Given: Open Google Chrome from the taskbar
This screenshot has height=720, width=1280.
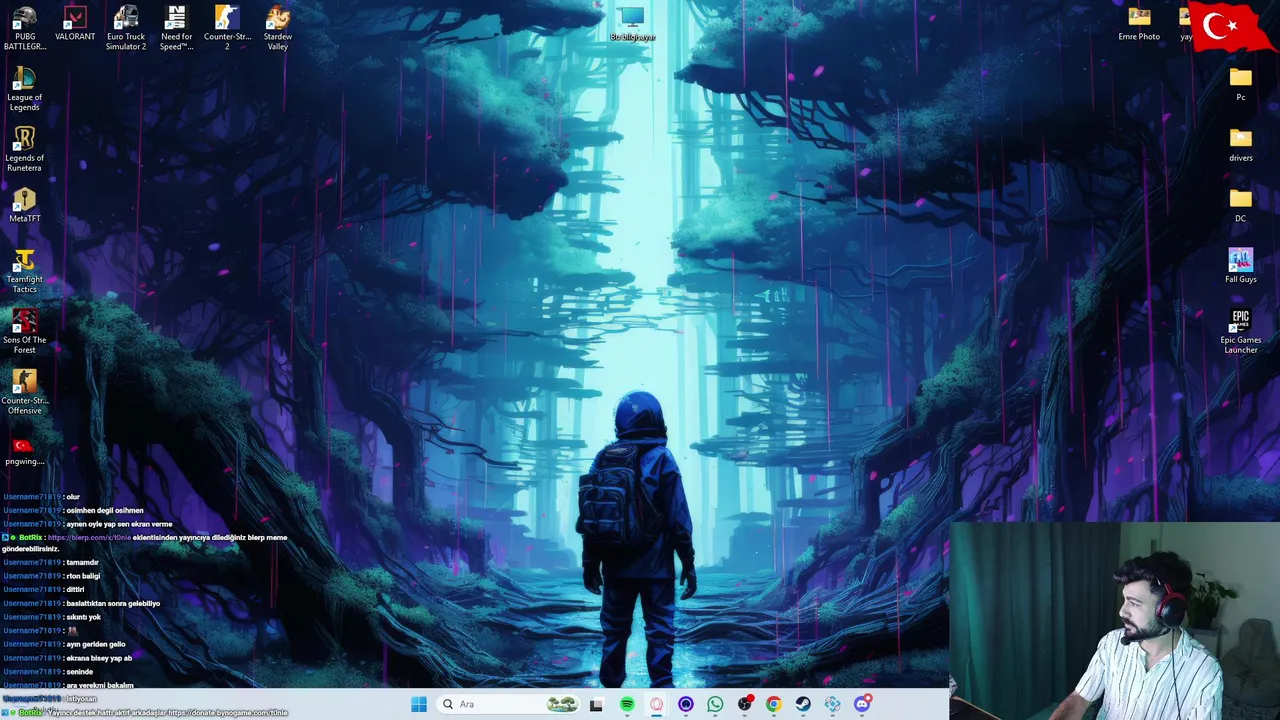Looking at the screenshot, I should pos(774,704).
